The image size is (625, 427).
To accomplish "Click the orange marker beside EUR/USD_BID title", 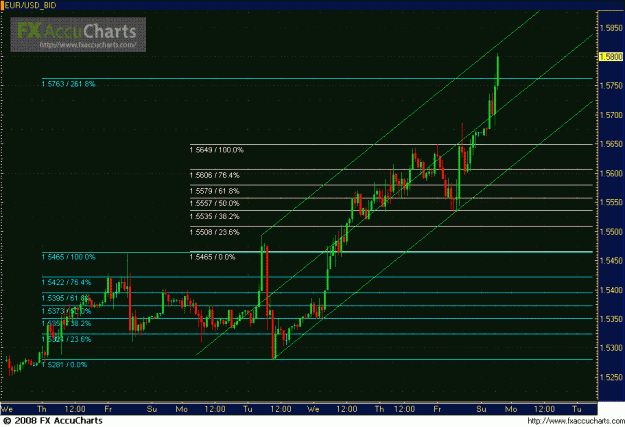I will pos(2,5).
